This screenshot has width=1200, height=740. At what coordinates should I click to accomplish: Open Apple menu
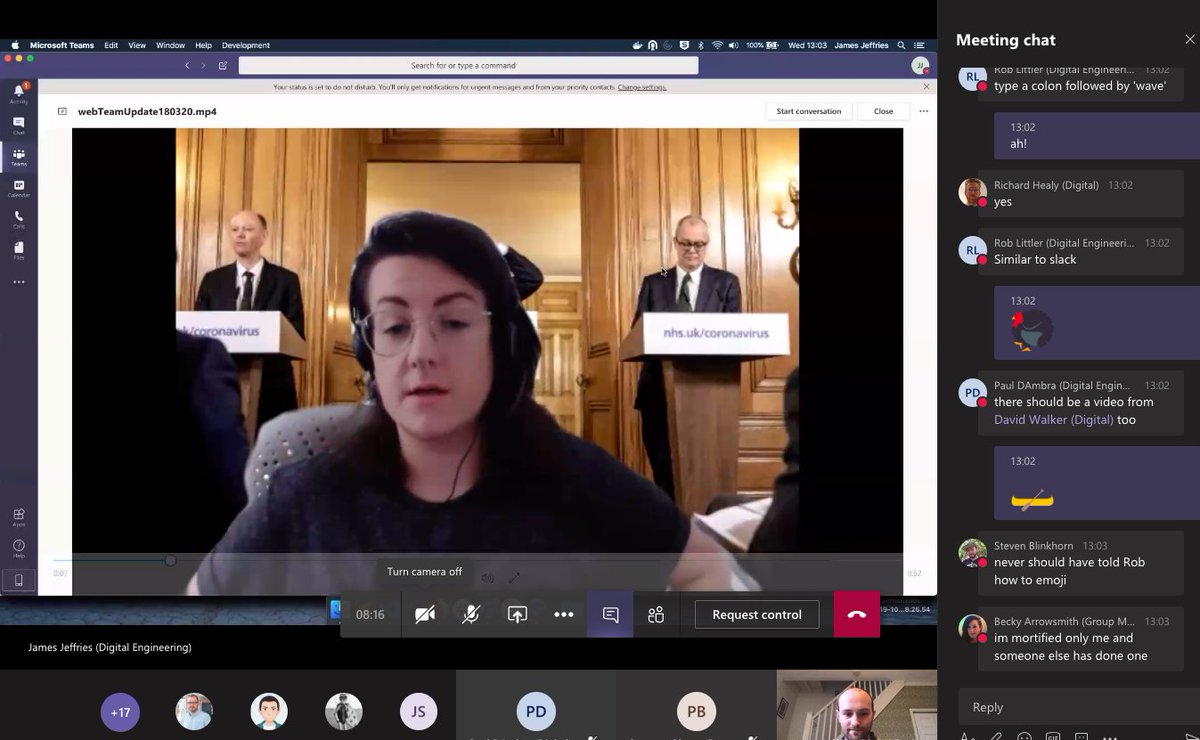point(15,45)
